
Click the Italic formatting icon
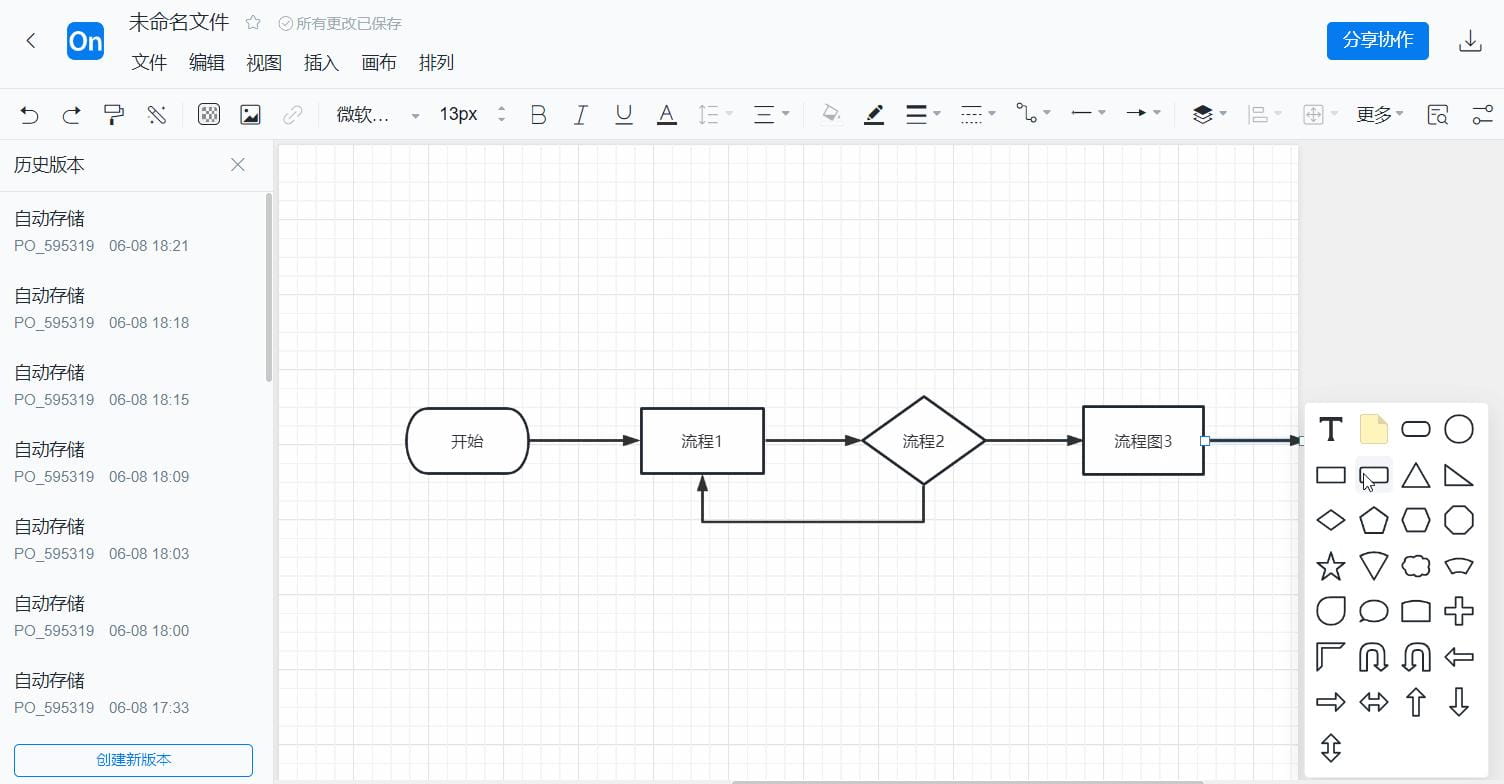coord(581,114)
